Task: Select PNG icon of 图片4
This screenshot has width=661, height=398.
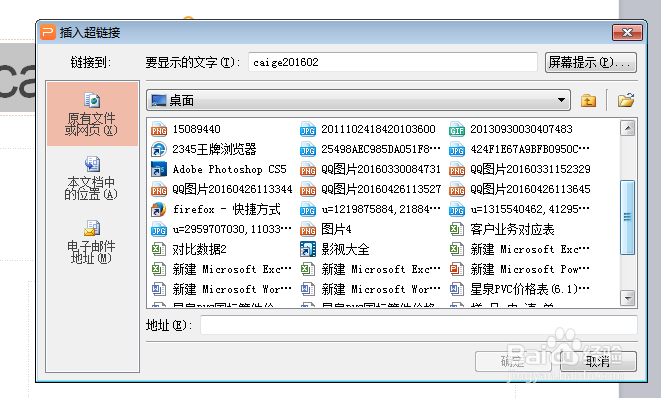Action: tap(308, 229)
